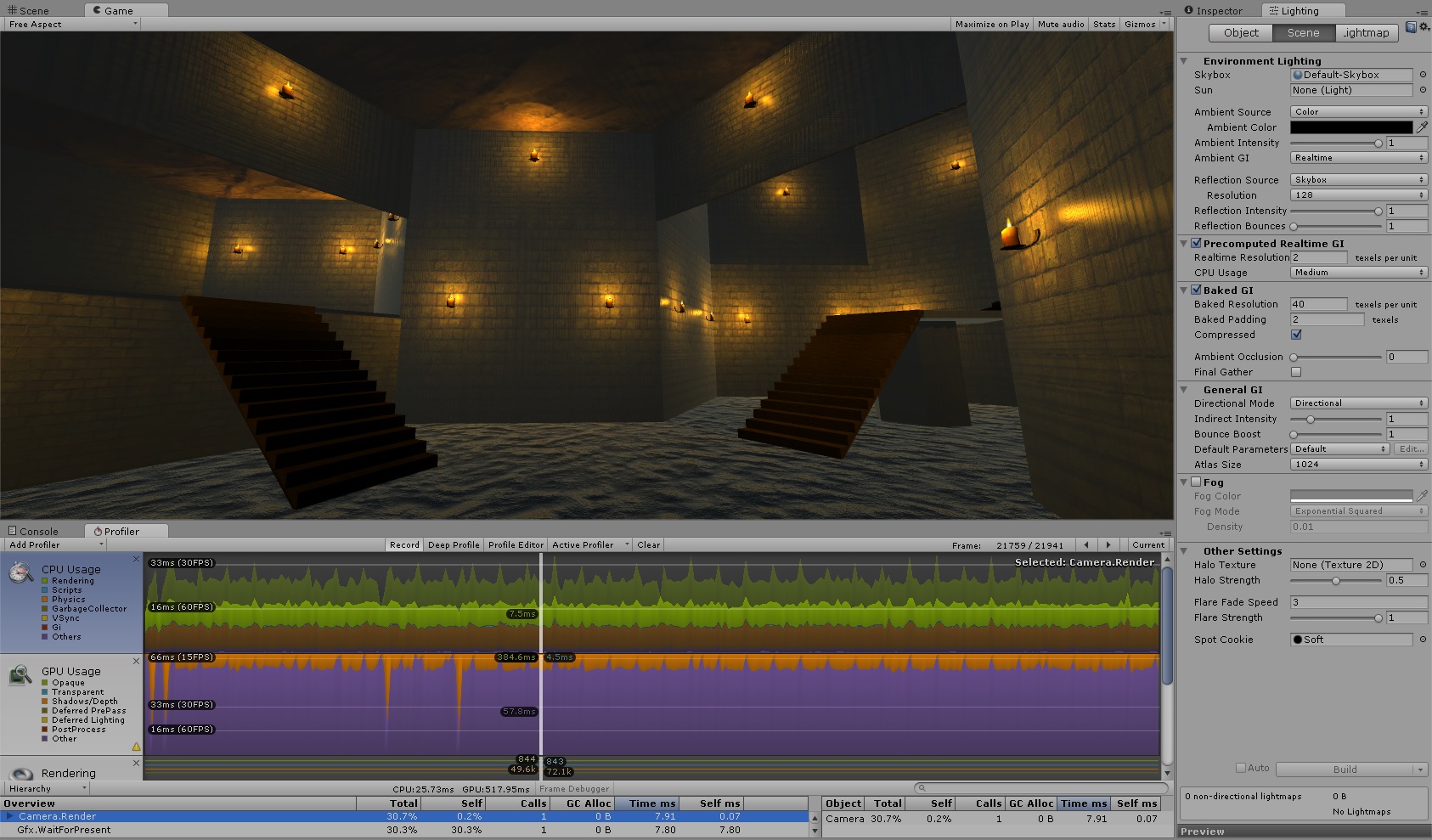The image size is (1432, 840).
Task: Switch to the Inspector tab
Action: click(1215, 11)
